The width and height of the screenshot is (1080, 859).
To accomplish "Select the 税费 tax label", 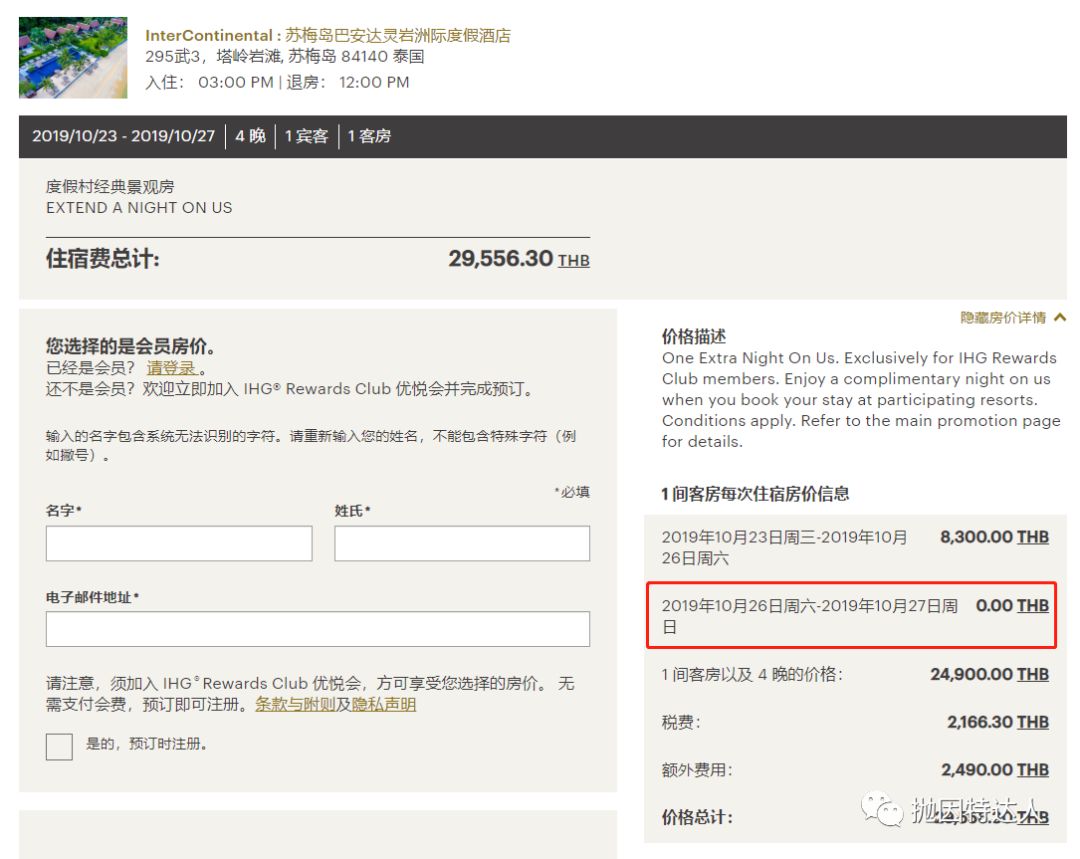I will pos(681,723).
